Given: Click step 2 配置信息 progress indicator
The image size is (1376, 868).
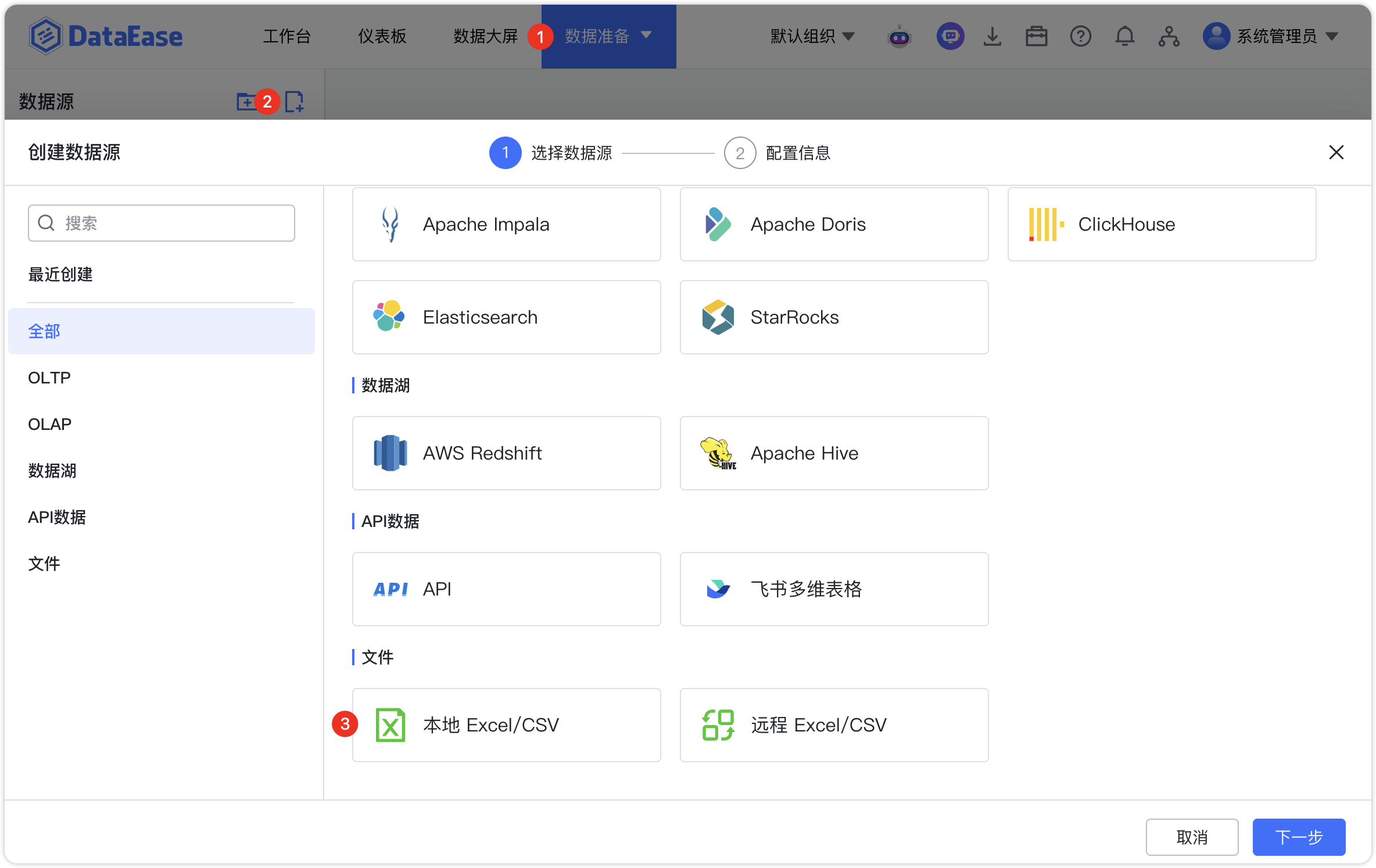Looking at the screenshot, I should tap(777, 153).
